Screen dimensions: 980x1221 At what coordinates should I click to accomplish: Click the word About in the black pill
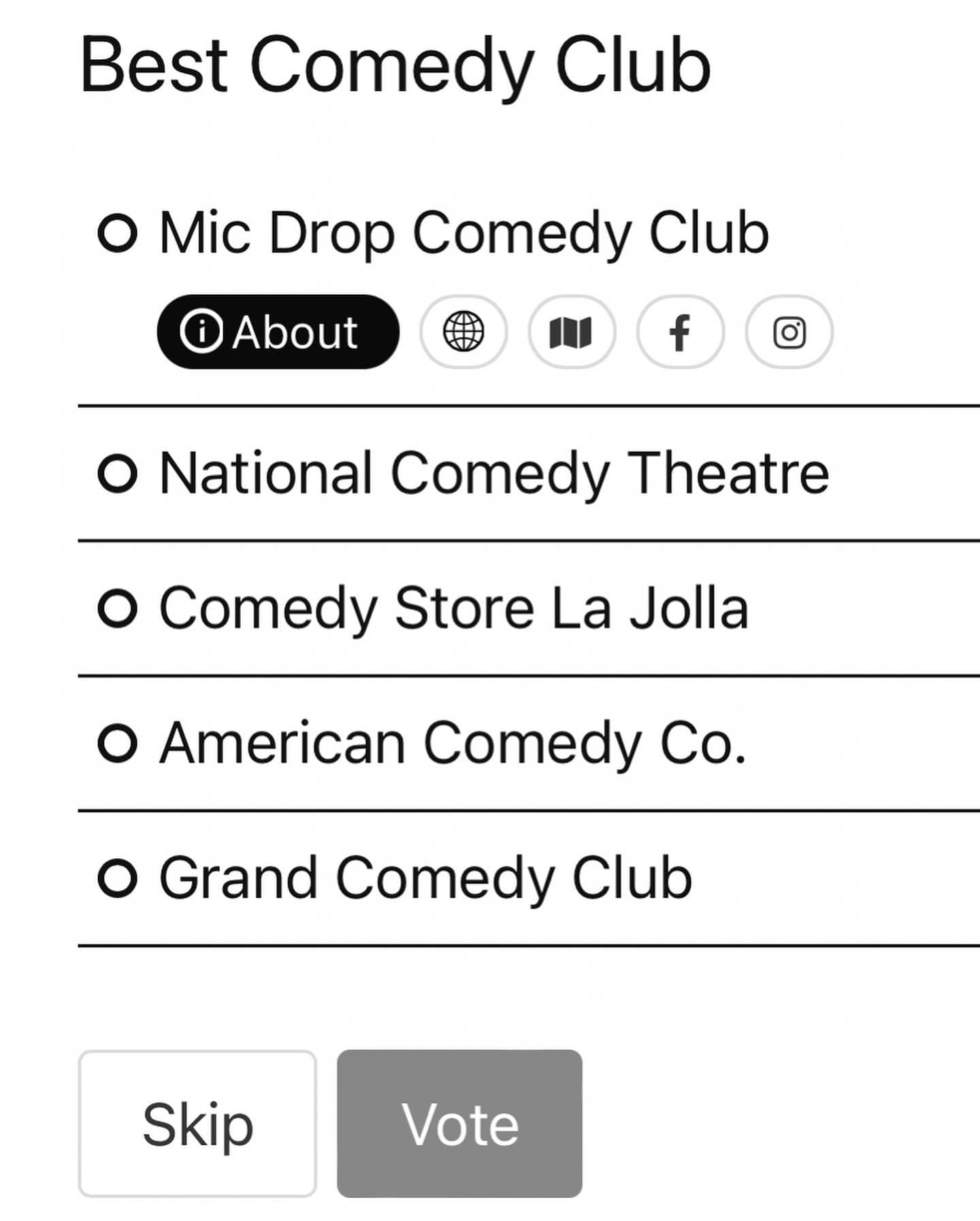(295, 333)
